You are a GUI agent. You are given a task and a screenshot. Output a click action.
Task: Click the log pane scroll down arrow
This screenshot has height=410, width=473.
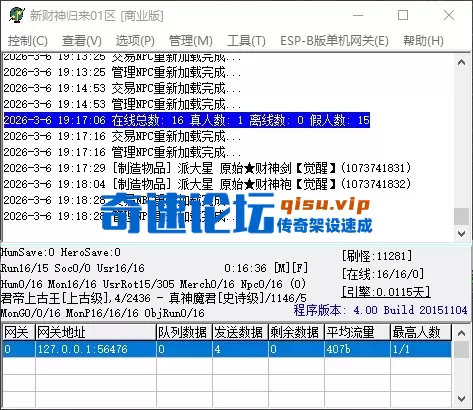tap(462, 233)
